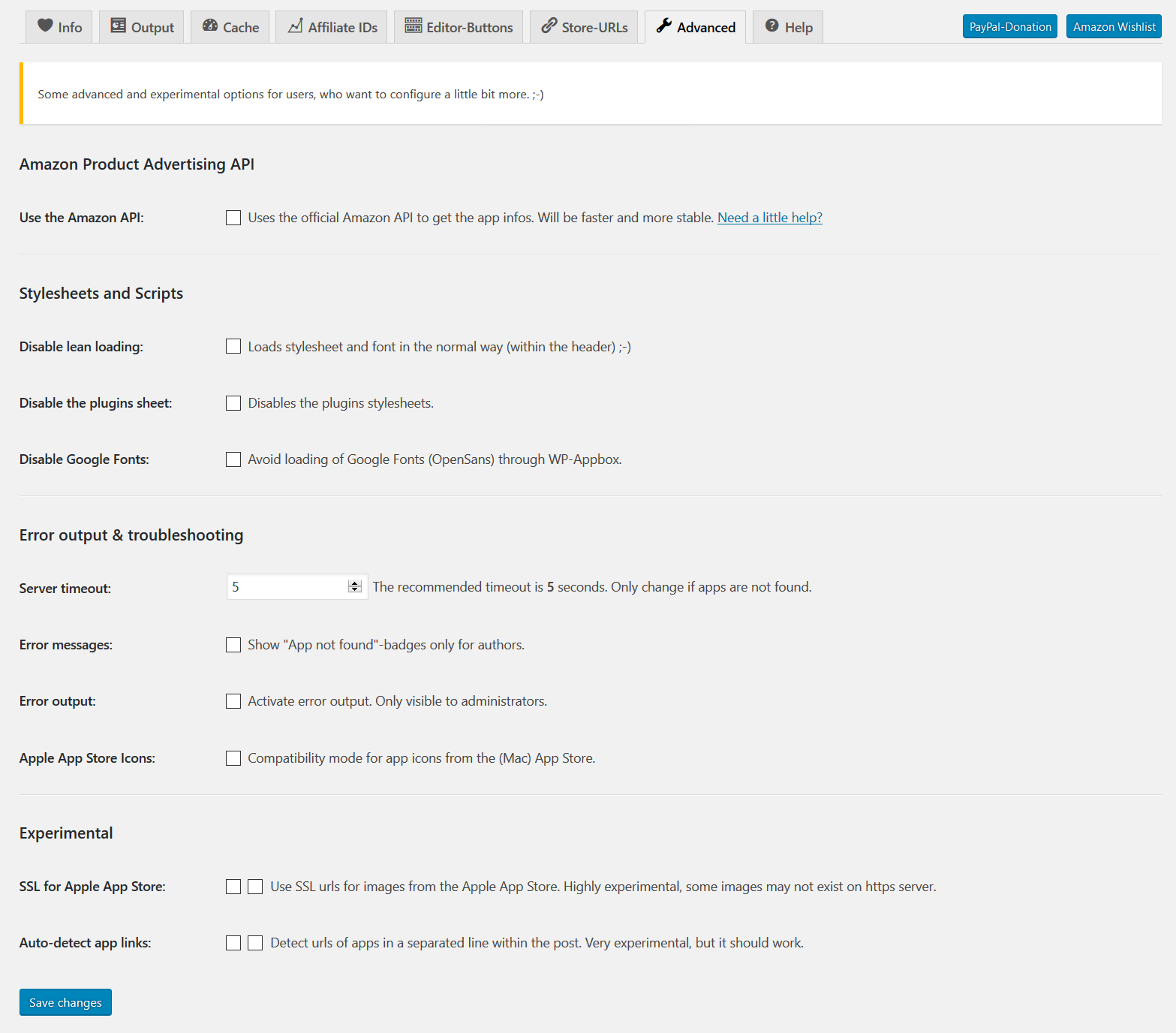Enable Error output for administrators
This screenshot has width=1176, height=1033.
[233, 701]
